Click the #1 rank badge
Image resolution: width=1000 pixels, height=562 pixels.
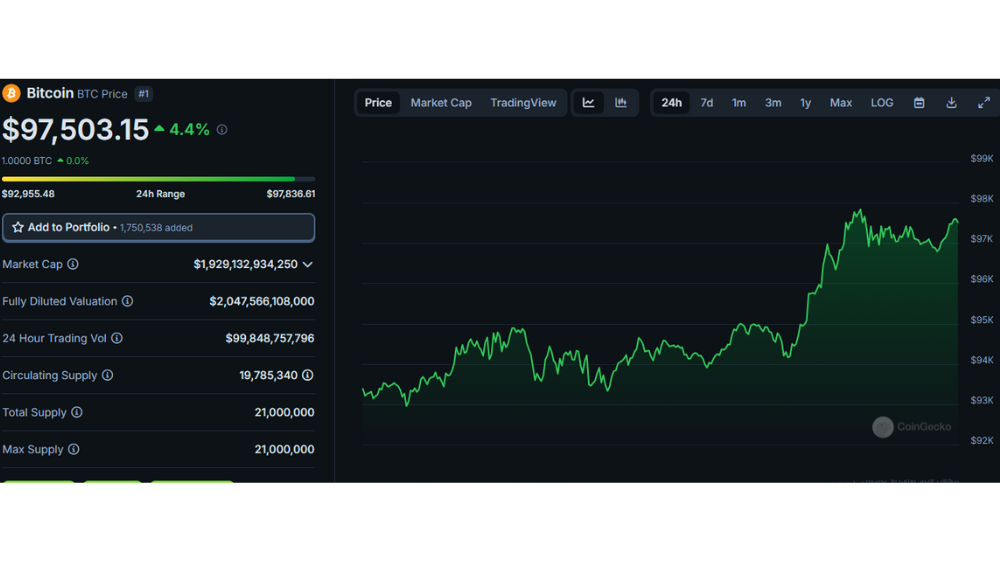pyautogui.click(x=143, y=94)
